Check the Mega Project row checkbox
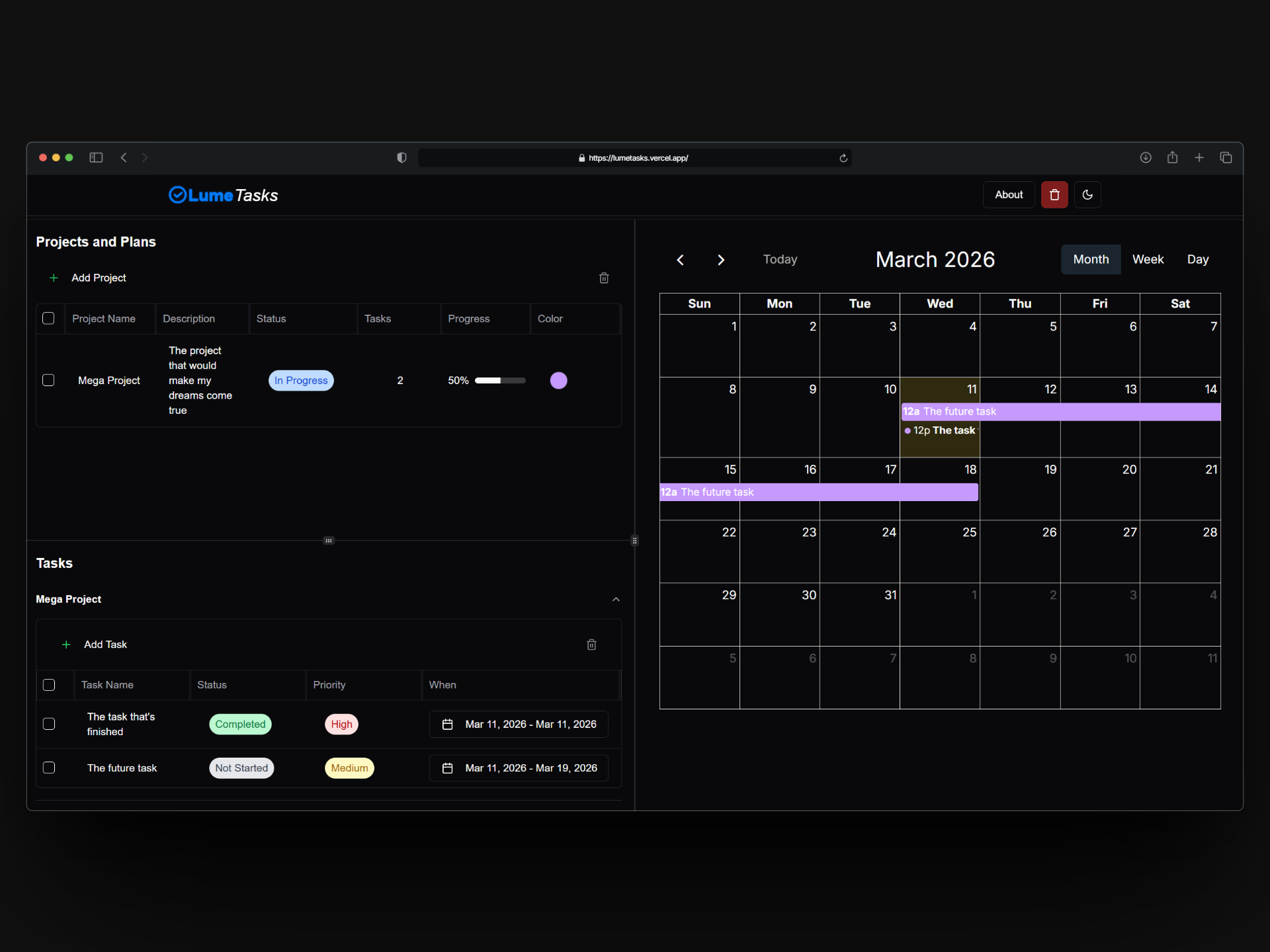Image resolution: width=1270 pixels, height=952 pixels. [48, 380]
